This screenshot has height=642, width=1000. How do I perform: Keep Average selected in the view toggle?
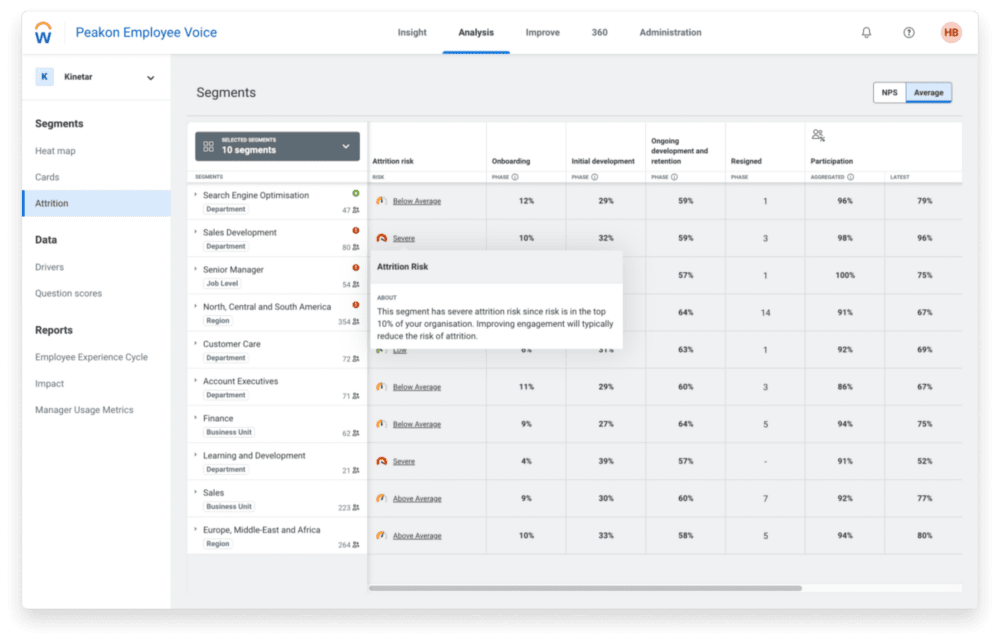(929, 92)
